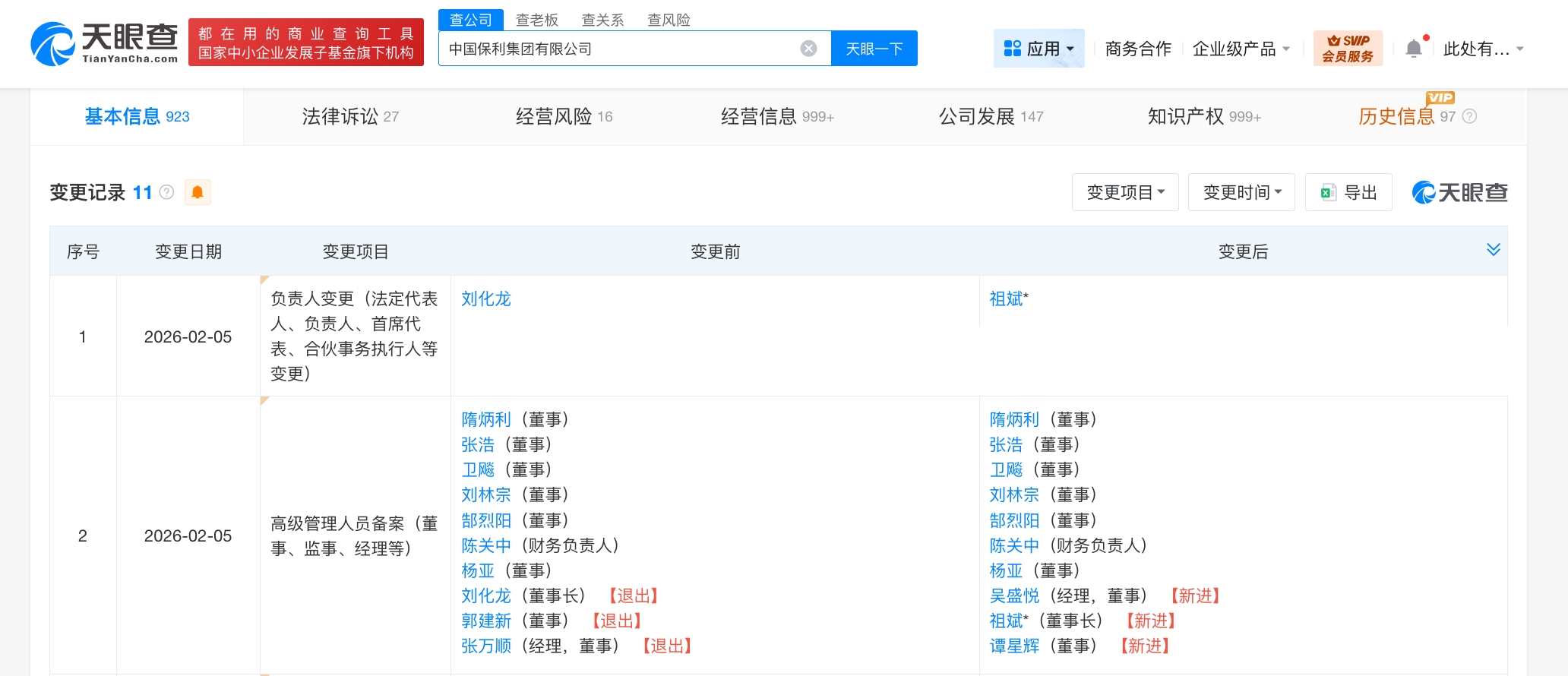
Task: Open 变更时间 filter dropdown
Action: (x=1241, y=192)
